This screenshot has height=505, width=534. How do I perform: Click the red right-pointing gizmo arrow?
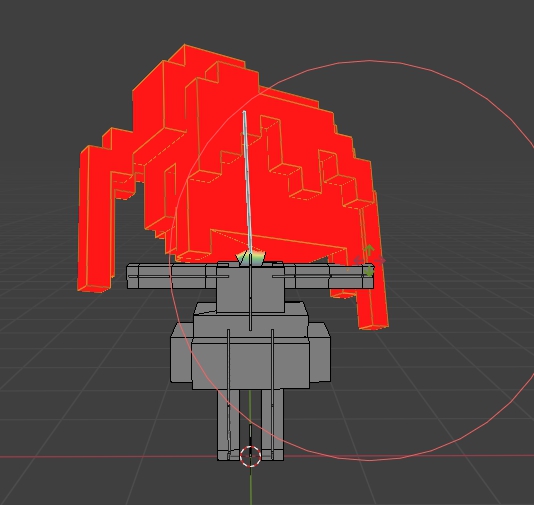tap(380, 261)
